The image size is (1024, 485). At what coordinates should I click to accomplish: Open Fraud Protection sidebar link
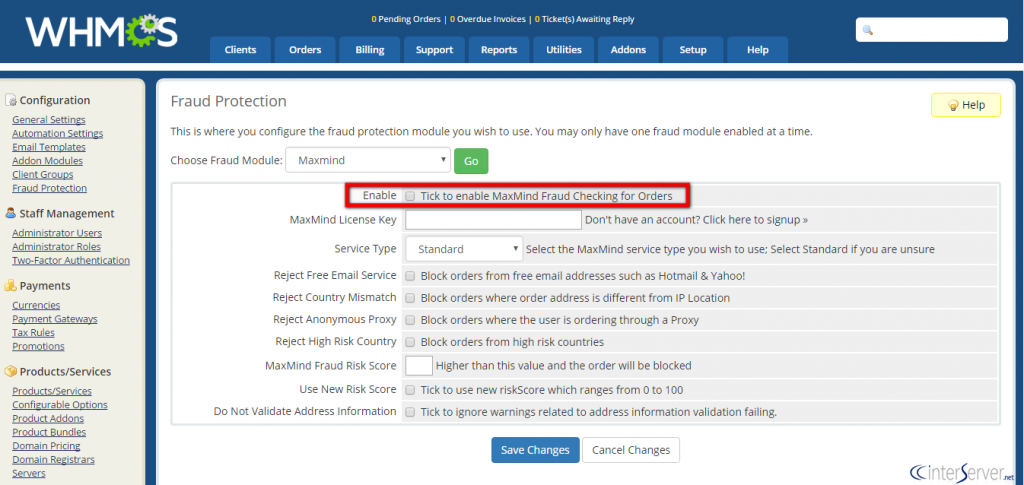pyautogui.click(x=50, y=188)
